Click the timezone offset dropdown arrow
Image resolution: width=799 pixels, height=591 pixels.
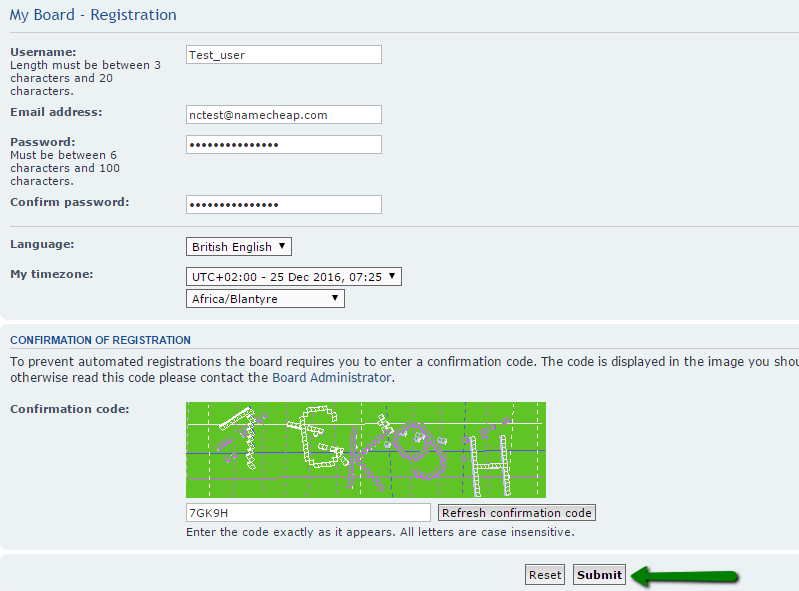tap(392, 276)
